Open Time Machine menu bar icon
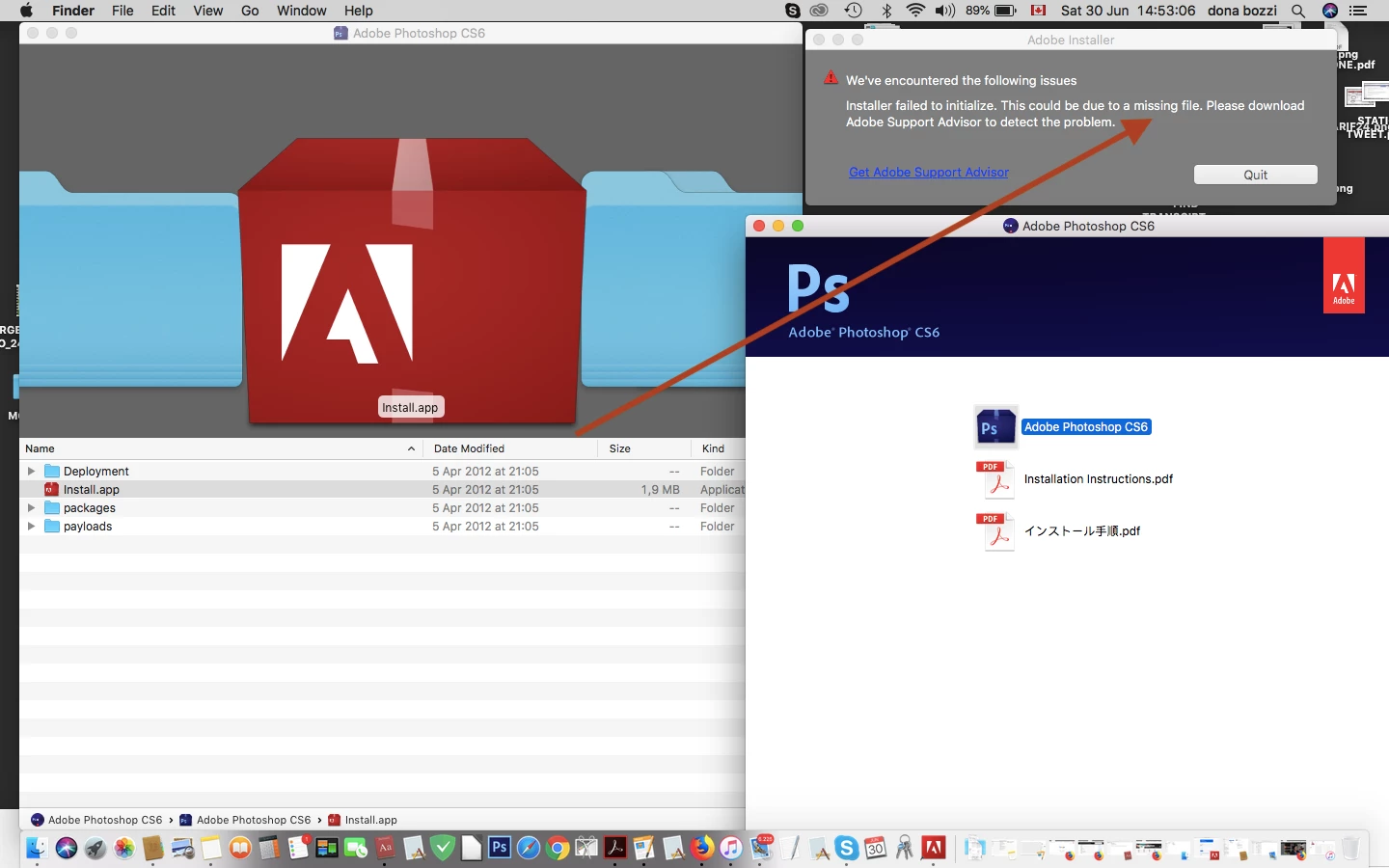Viewport: 1389px width, 868px height. pos(854,11)
